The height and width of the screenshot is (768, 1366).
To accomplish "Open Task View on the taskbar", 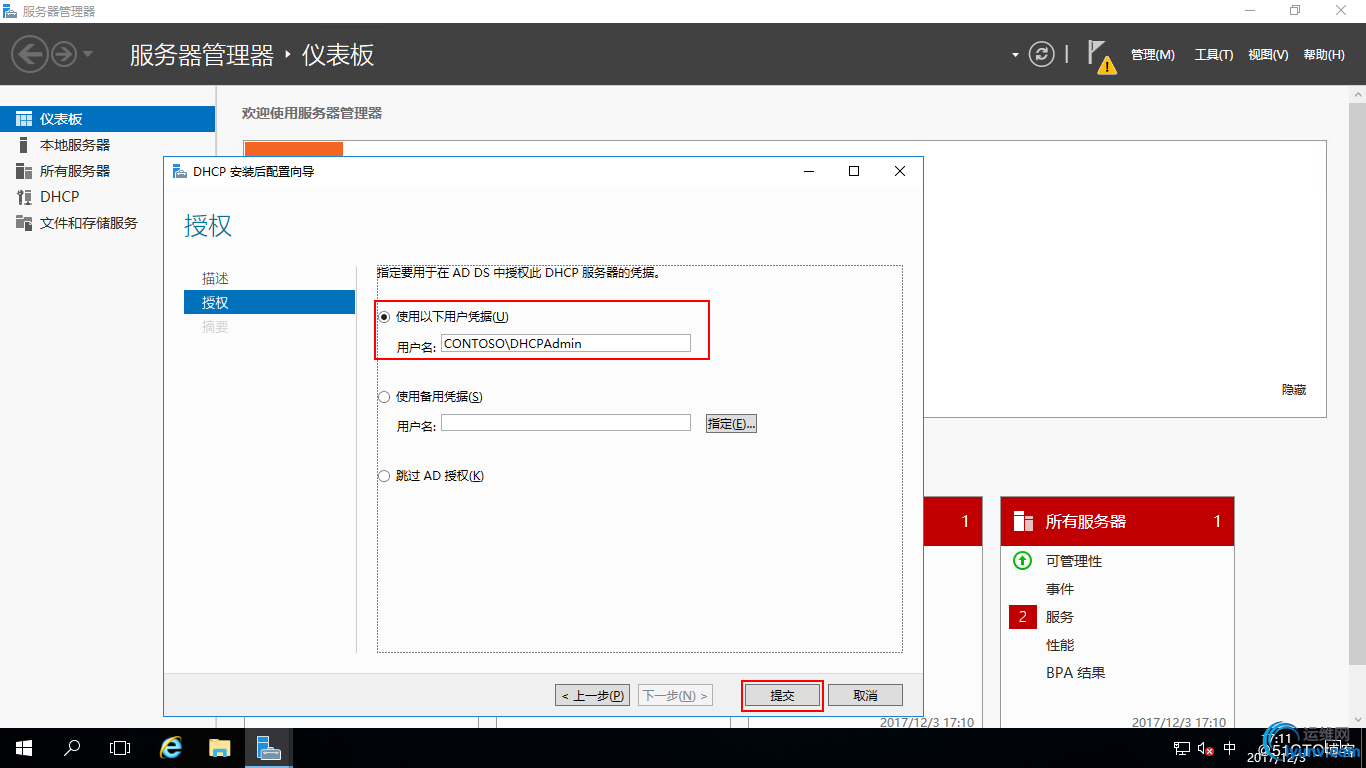I will tap(120, 748).
